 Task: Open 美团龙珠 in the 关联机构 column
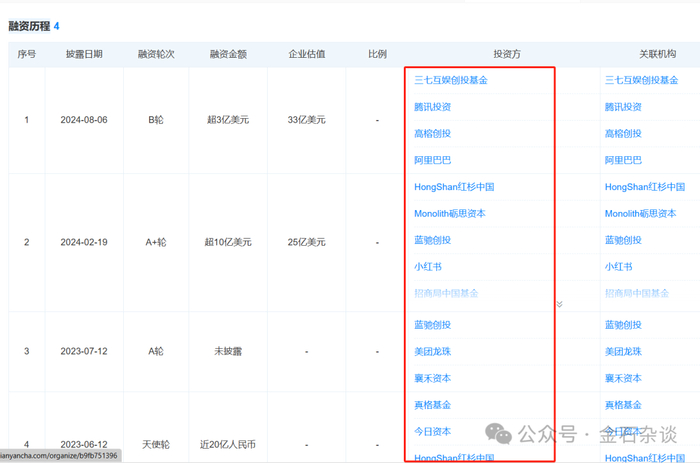click(623, 352)
